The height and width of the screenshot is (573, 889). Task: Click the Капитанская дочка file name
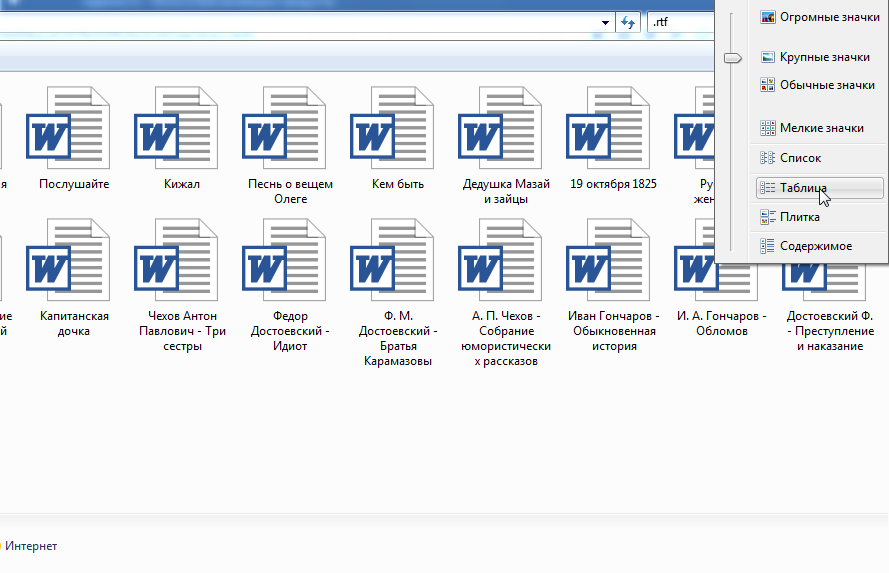(x=74, y=324)
